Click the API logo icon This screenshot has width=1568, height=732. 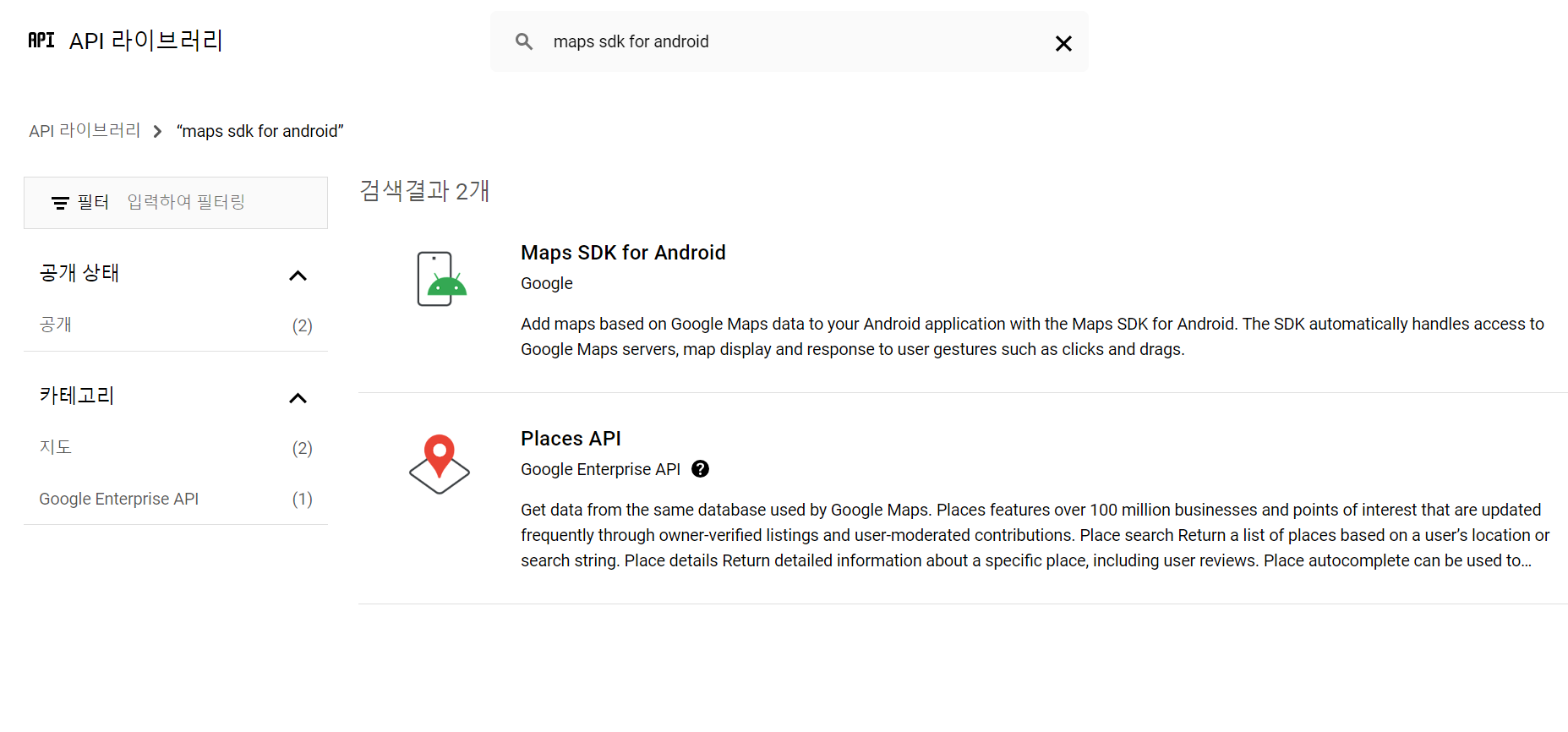coord(41,40)
